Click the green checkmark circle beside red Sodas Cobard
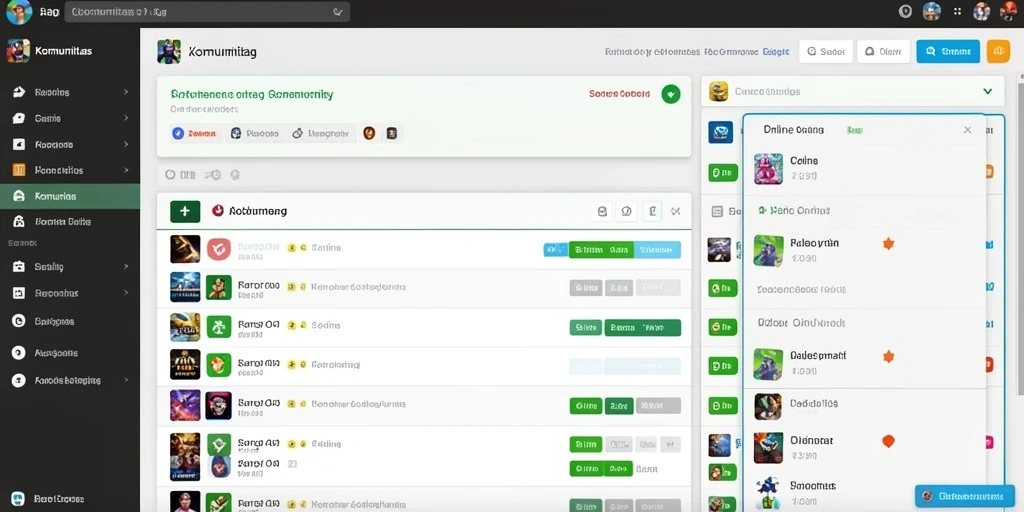Screen dimensions: 1024x512 (x=671, y=94)
